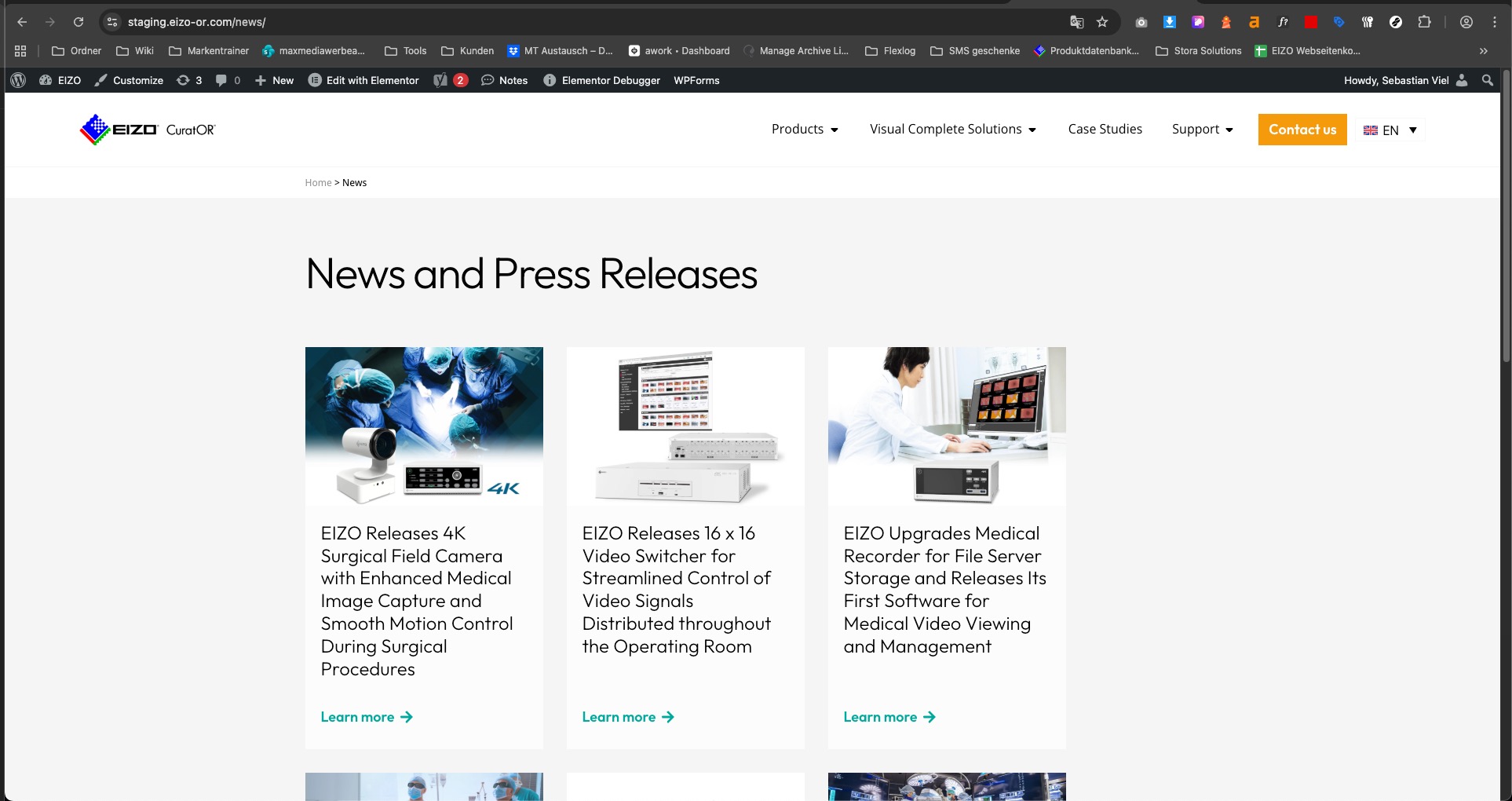1512x801 pixels.
Task: Reload the page using the refresh icon
Action: (x=79, y=22)
